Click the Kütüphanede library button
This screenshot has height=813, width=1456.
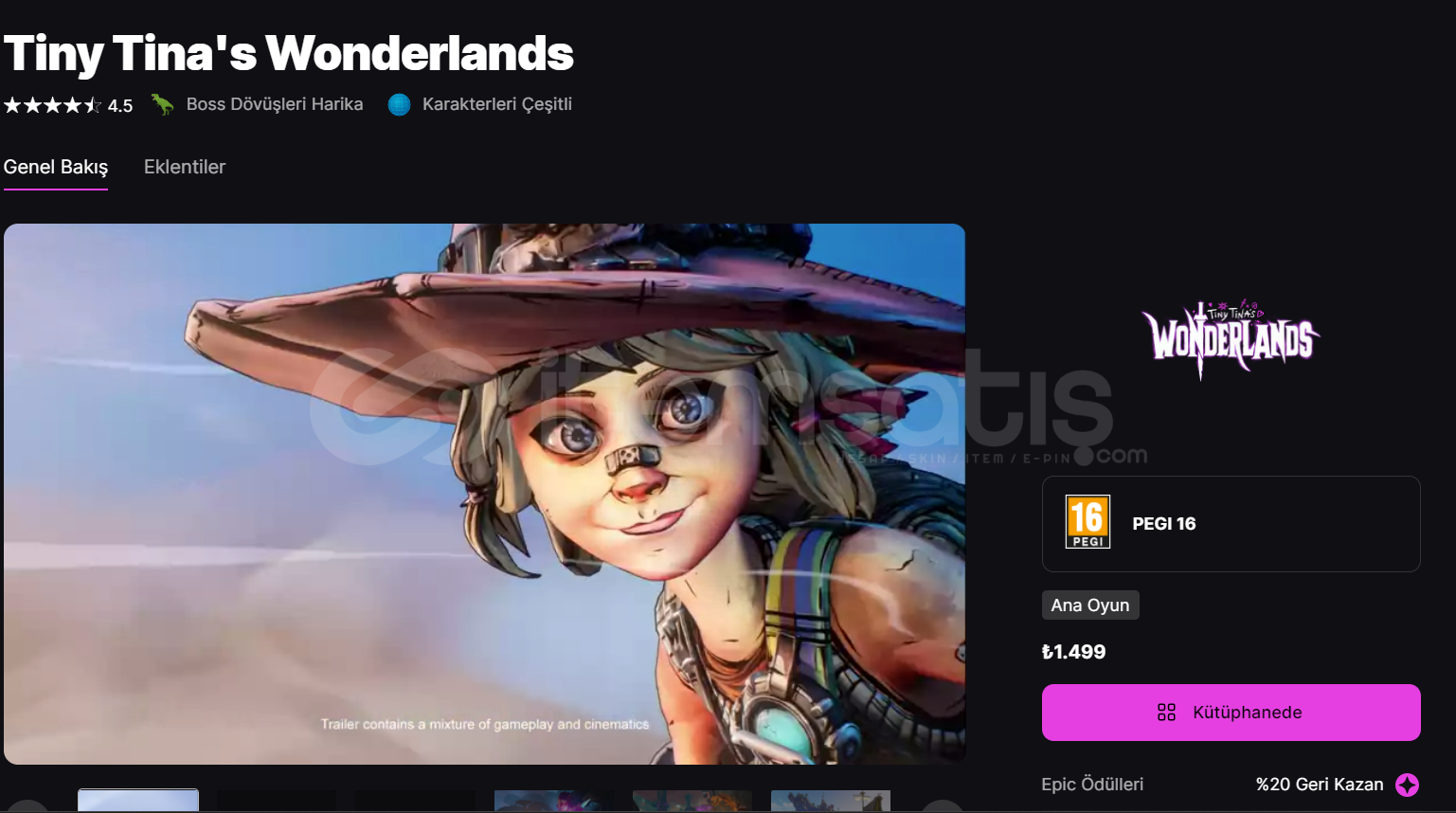coord(1231,713)
